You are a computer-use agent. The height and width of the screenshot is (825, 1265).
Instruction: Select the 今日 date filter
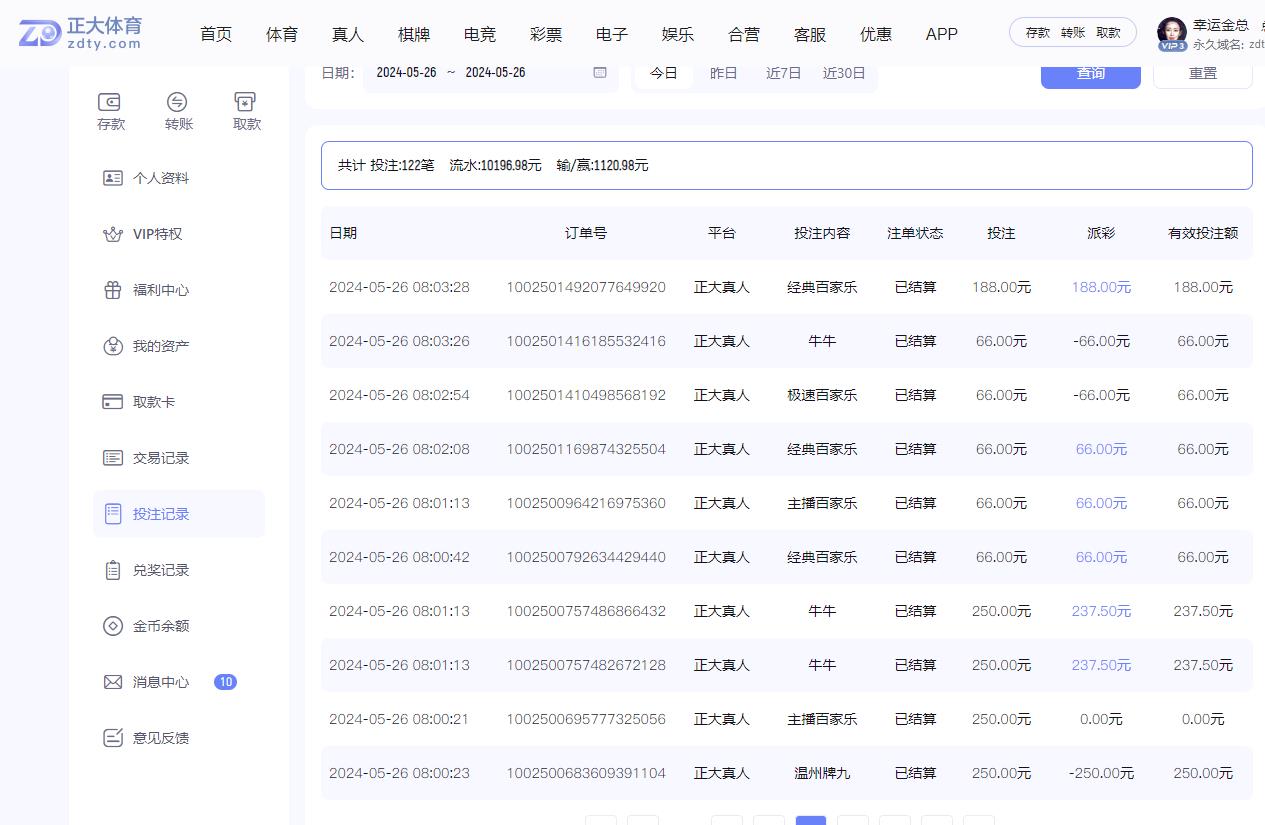pyautogui.click(x=663, y=73)
